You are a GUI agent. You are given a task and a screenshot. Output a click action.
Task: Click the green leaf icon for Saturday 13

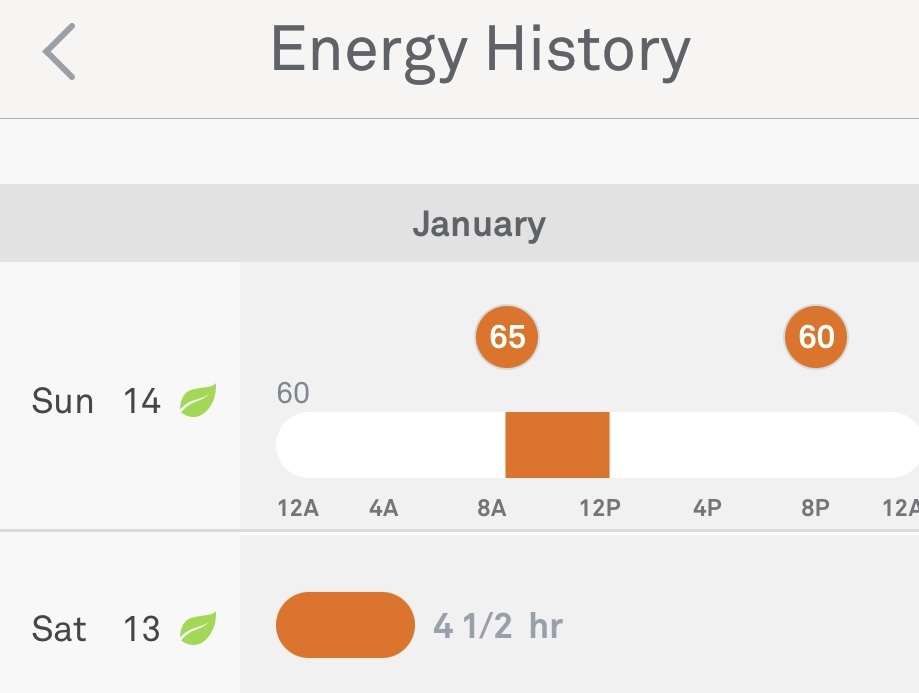click(198, 629)
